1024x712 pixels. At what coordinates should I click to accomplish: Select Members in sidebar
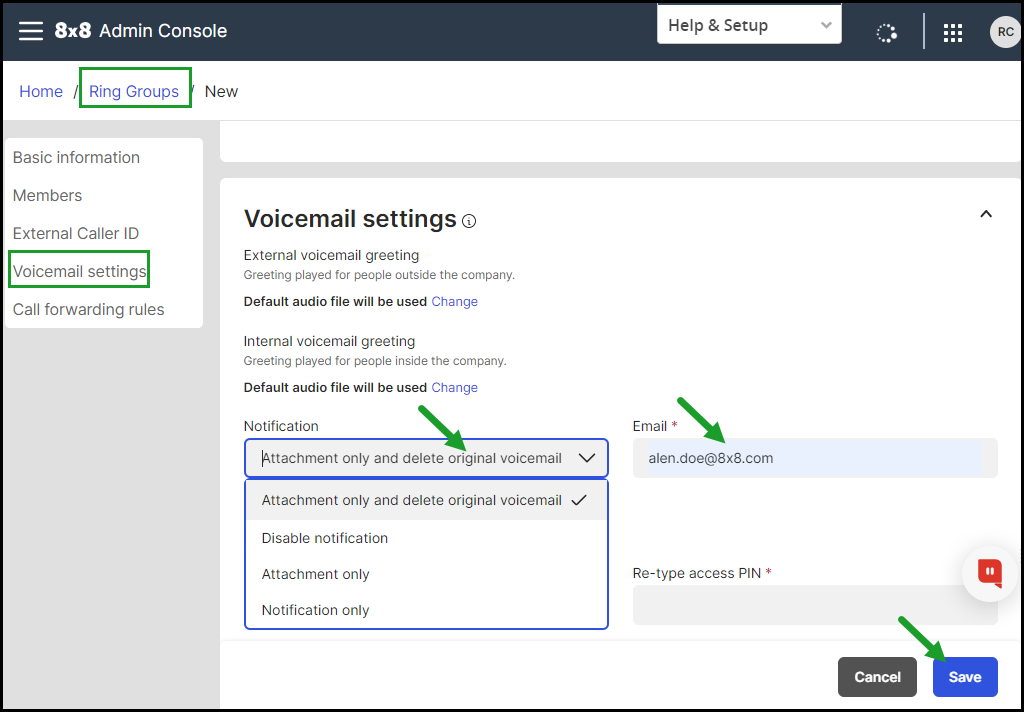[48, 195]
